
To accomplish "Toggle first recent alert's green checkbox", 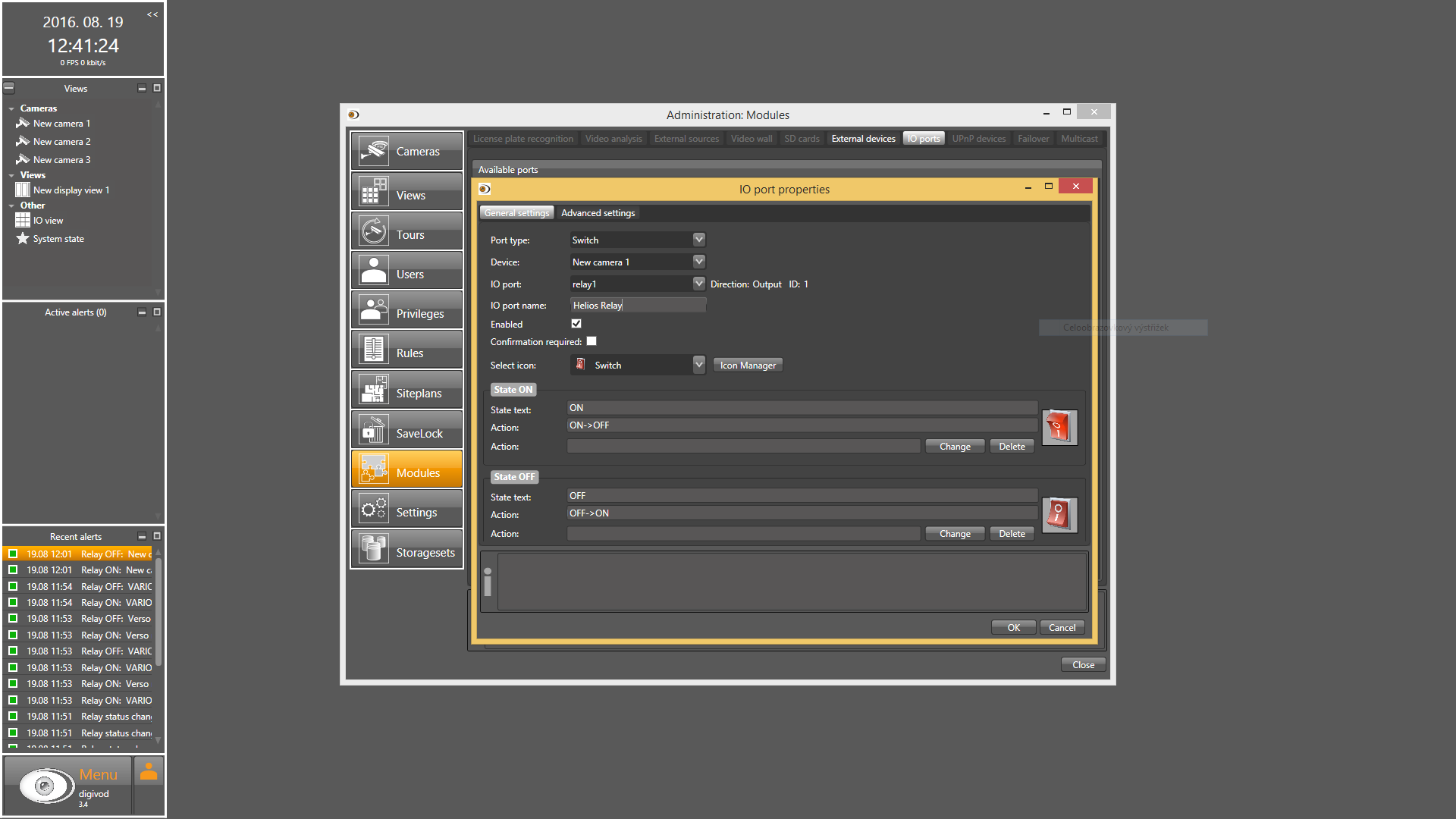I will coord(13,554).
